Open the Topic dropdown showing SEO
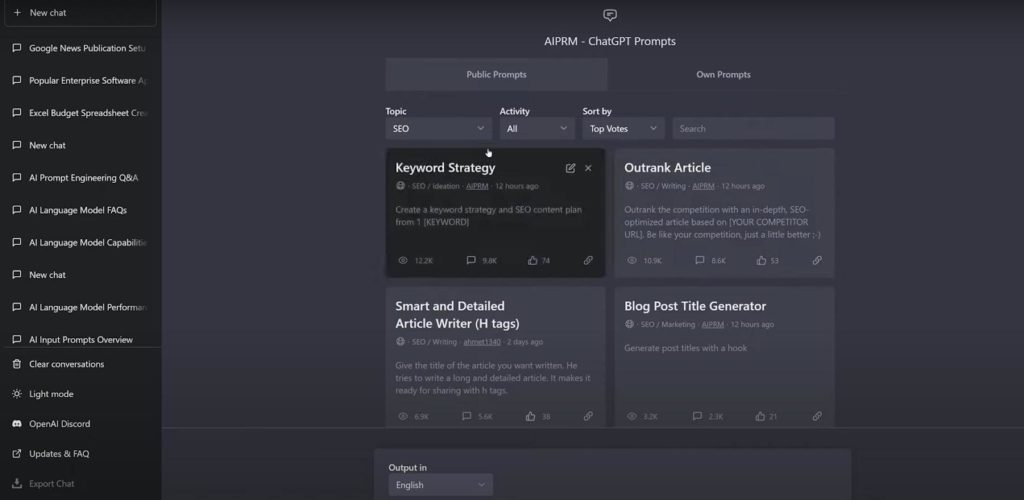Screen dimensions: 1024x500 pos(438,129)
